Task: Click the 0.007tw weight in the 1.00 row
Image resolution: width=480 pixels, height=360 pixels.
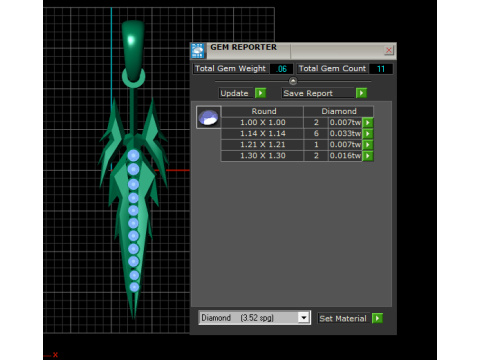Action: click(345, 123)
